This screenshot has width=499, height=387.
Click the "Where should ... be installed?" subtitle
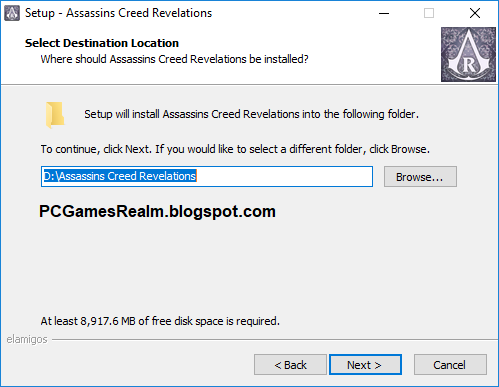(174, 59)
